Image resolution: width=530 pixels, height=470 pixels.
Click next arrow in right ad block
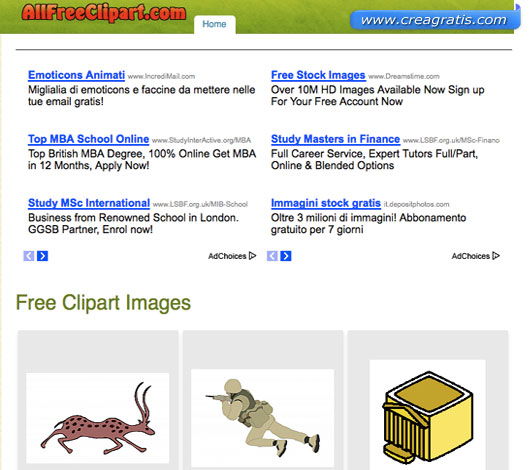[x=286, y=256]
